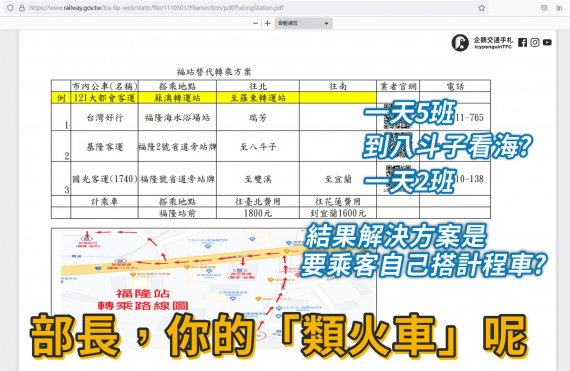Click the 基隆客運 table cell
The width and height of the screenshot is (570, 371).
(x=104, y=146)
